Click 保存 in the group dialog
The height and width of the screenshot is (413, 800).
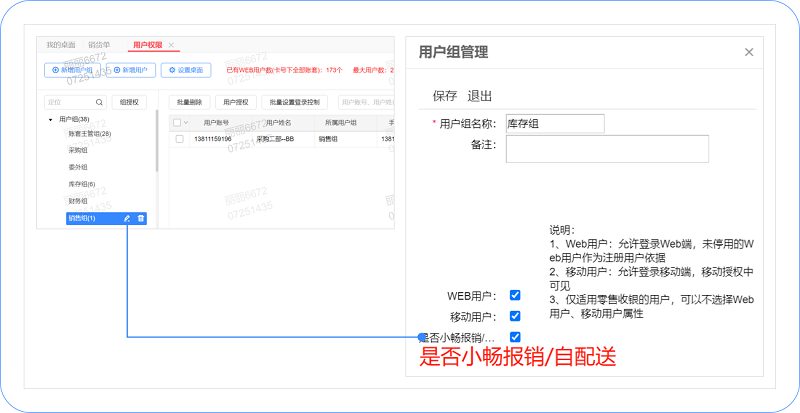[444, 96]
